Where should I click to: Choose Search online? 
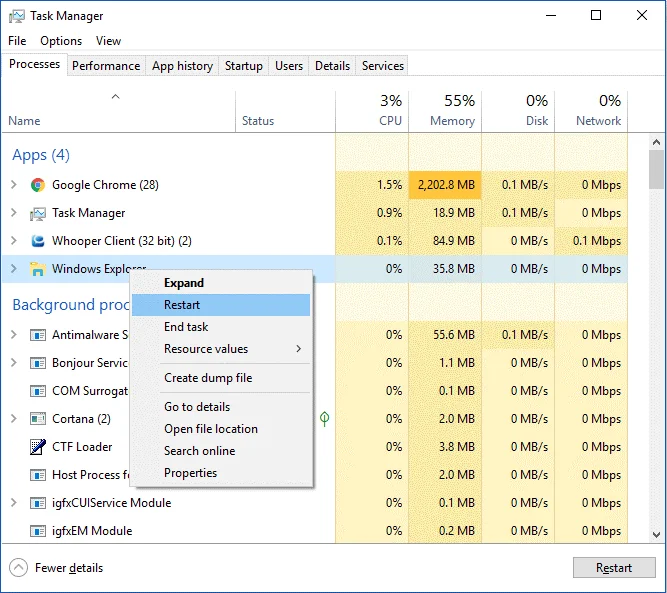[221, 451]
